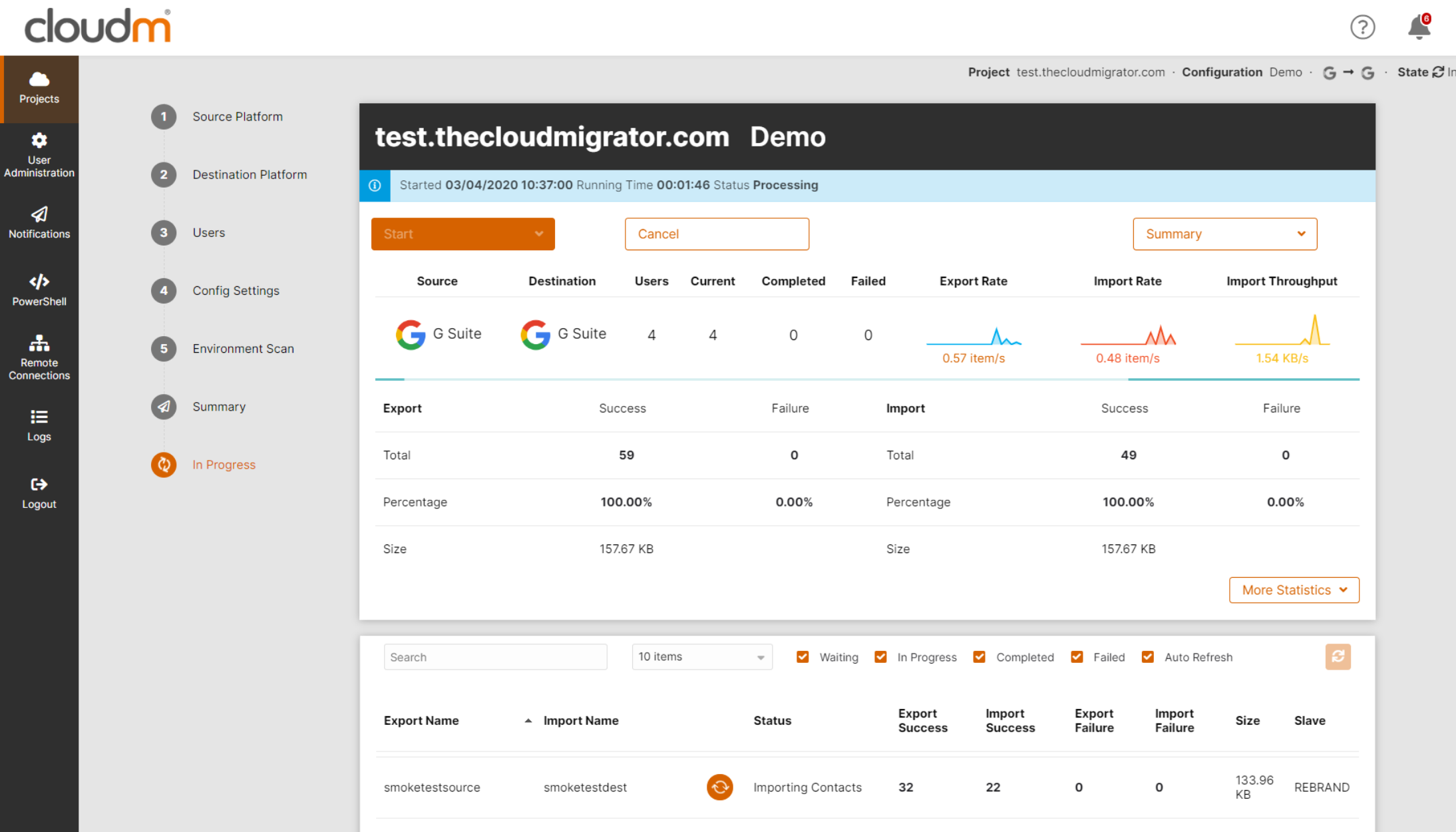Disable the Auto Refresh checkbox

tap(1147, 657)
